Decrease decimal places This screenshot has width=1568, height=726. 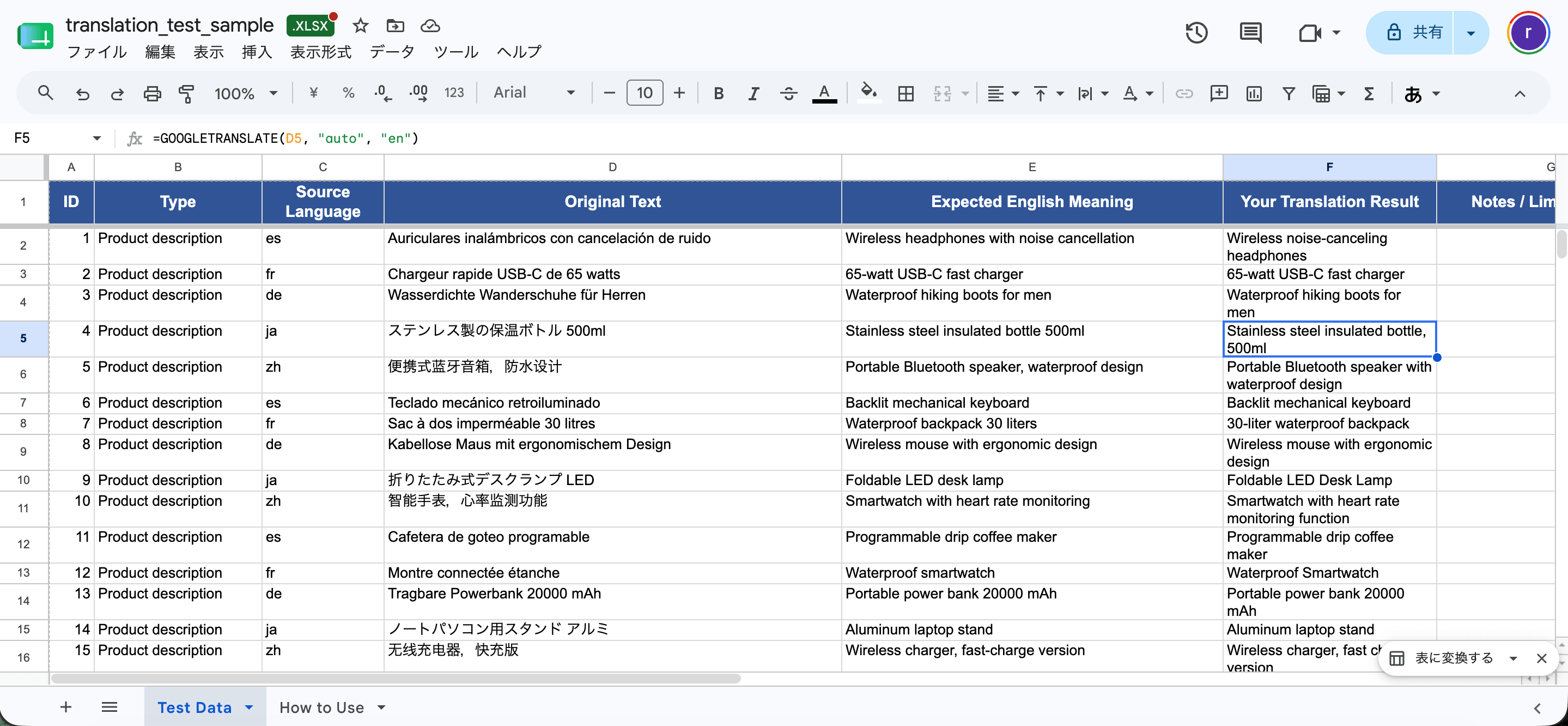click(x=383, y=93)
